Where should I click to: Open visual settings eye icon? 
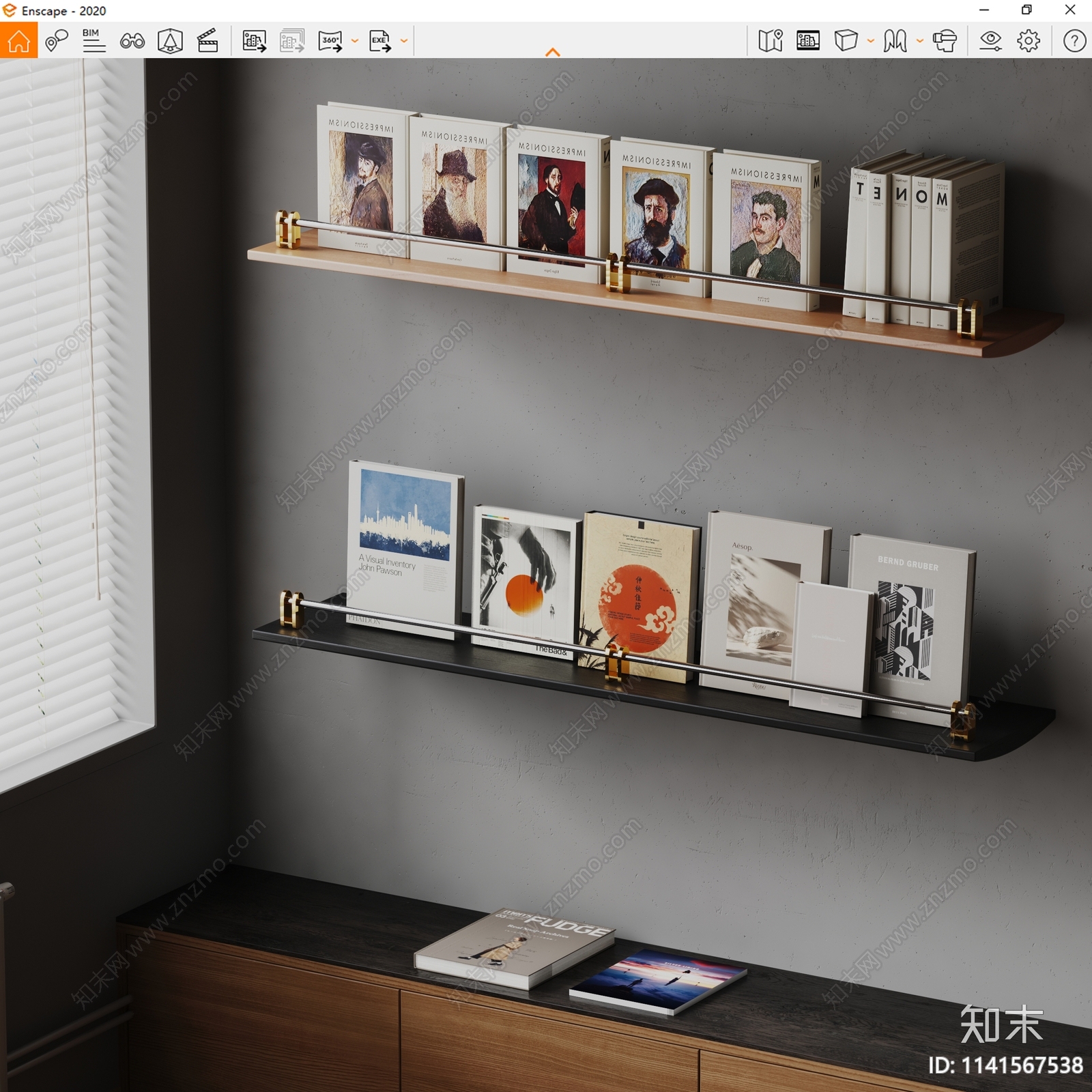(990, 41)
